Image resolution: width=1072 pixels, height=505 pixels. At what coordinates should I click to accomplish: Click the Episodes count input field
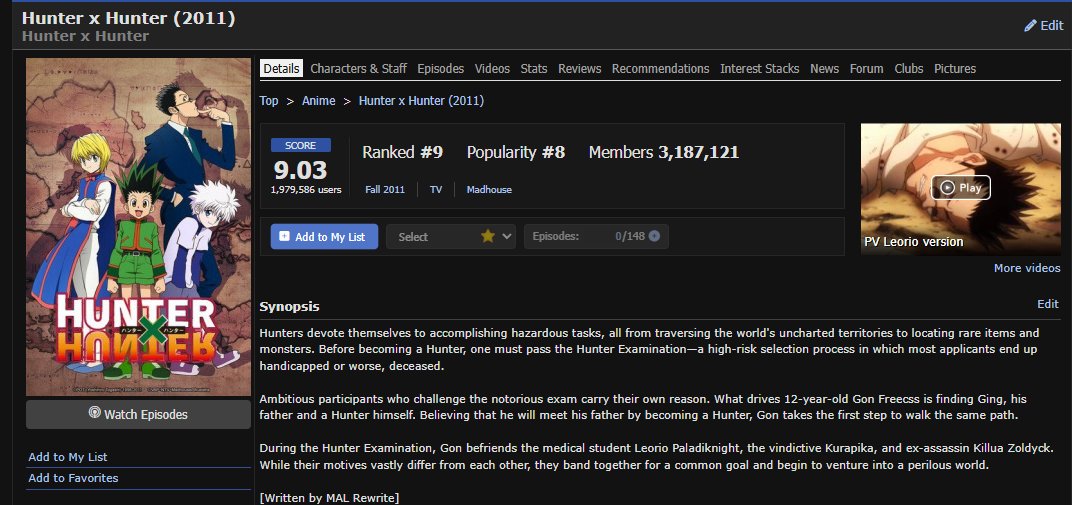[596, 236]
